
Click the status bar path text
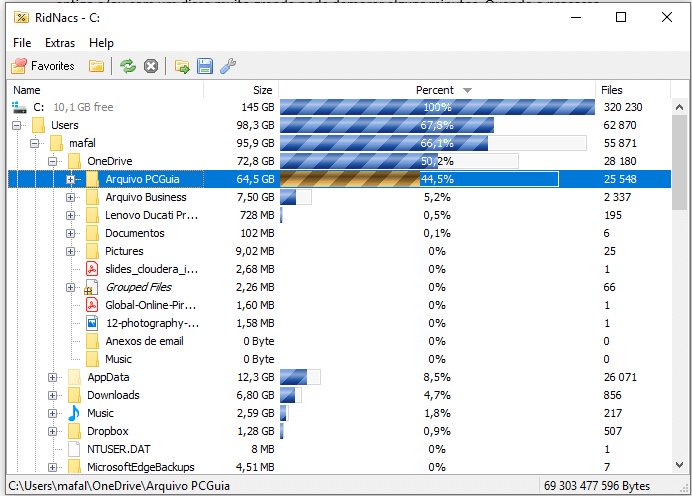[119, 486]
